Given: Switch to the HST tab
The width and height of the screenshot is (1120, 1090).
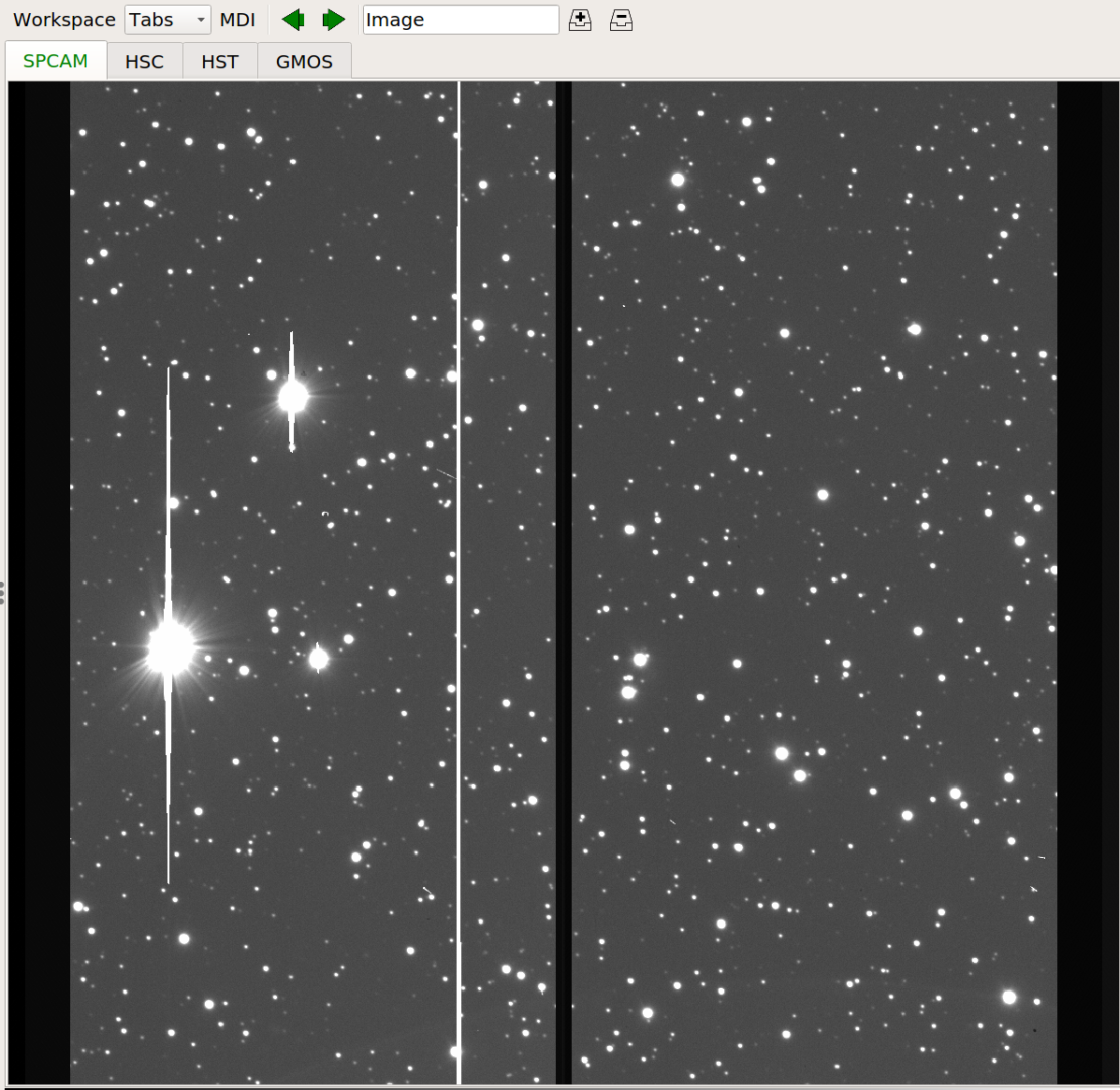Looking at the screenshot, I should (x=219, y=62).
